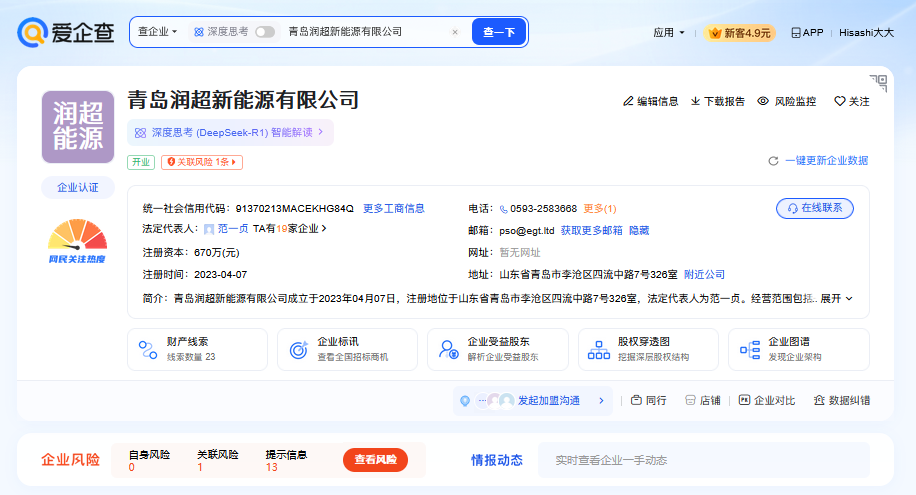Click the 实时查看企业一手动态 field

click(704, 461)
